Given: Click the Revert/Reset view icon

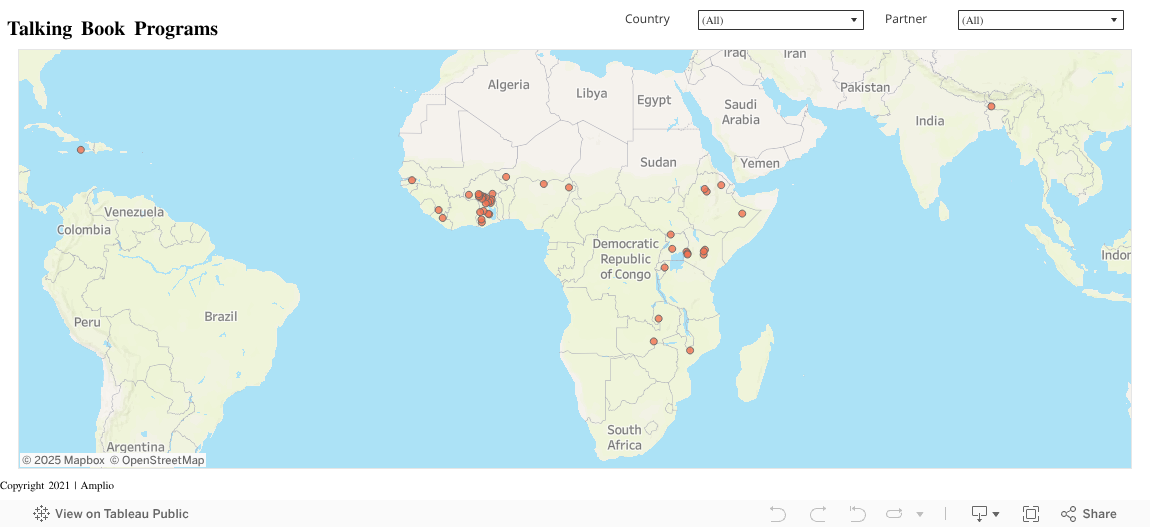Looking at the screenshot, I should tap(857, 514).
